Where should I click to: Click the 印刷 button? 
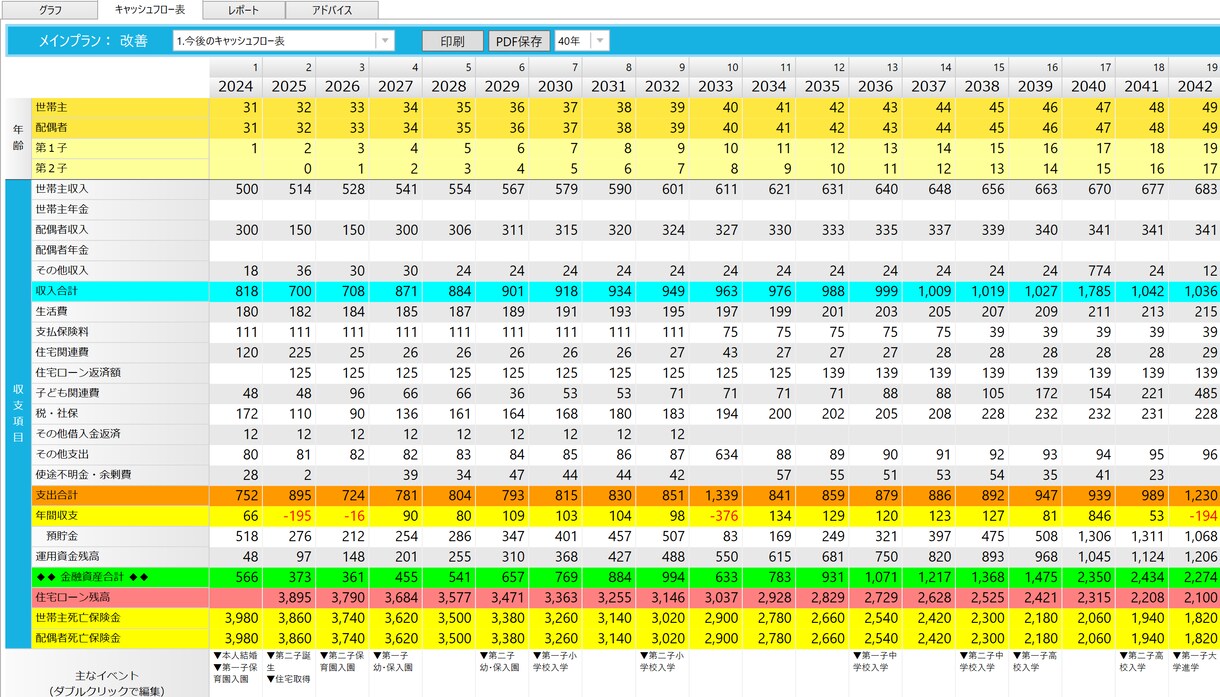point(452,41)
